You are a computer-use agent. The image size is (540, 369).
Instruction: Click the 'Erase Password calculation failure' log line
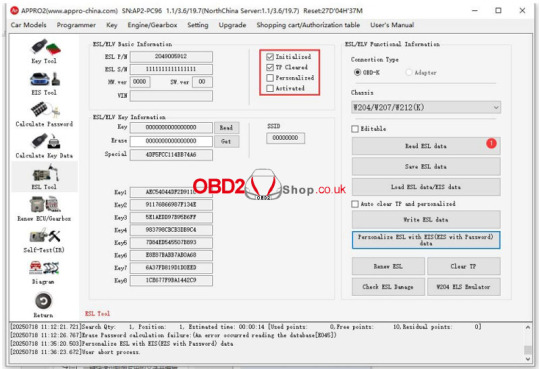tap(174, 335)
